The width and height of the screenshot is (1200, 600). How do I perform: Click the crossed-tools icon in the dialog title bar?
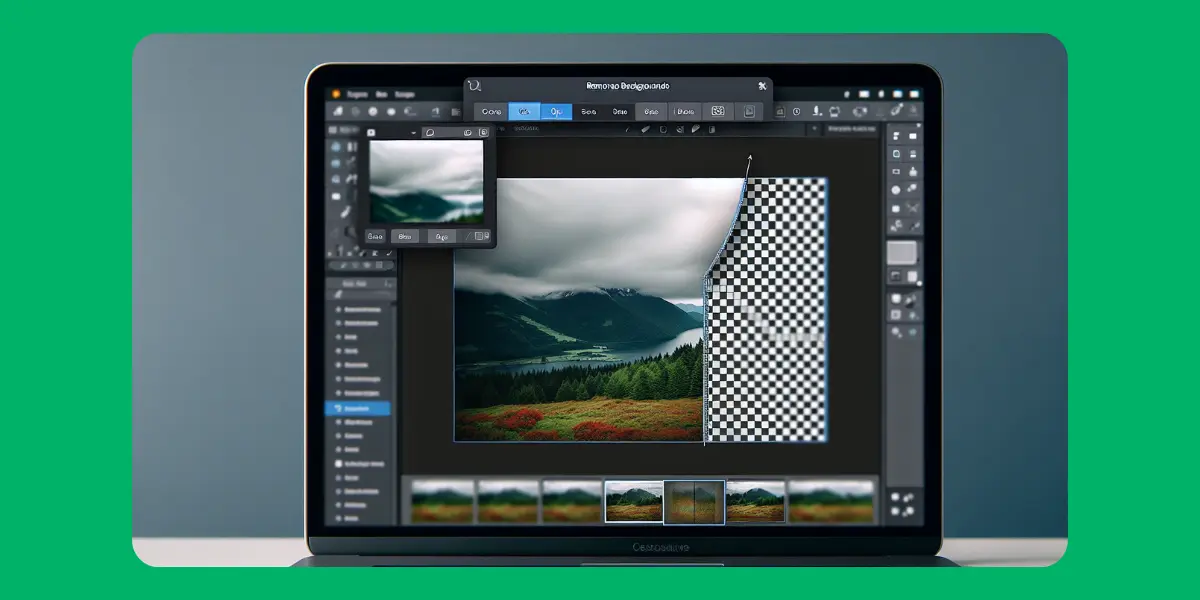point(761,86)
